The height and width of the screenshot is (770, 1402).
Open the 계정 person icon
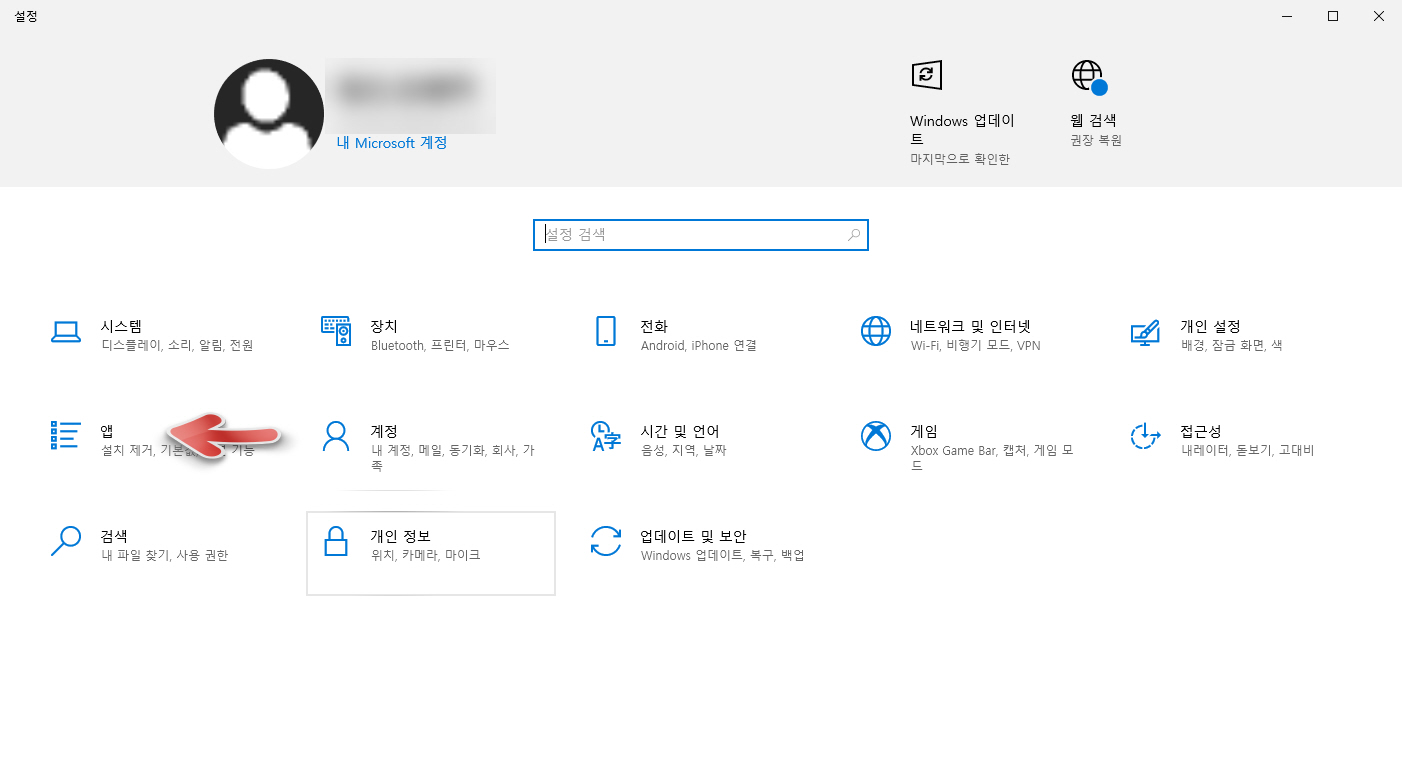pos(336,436)
